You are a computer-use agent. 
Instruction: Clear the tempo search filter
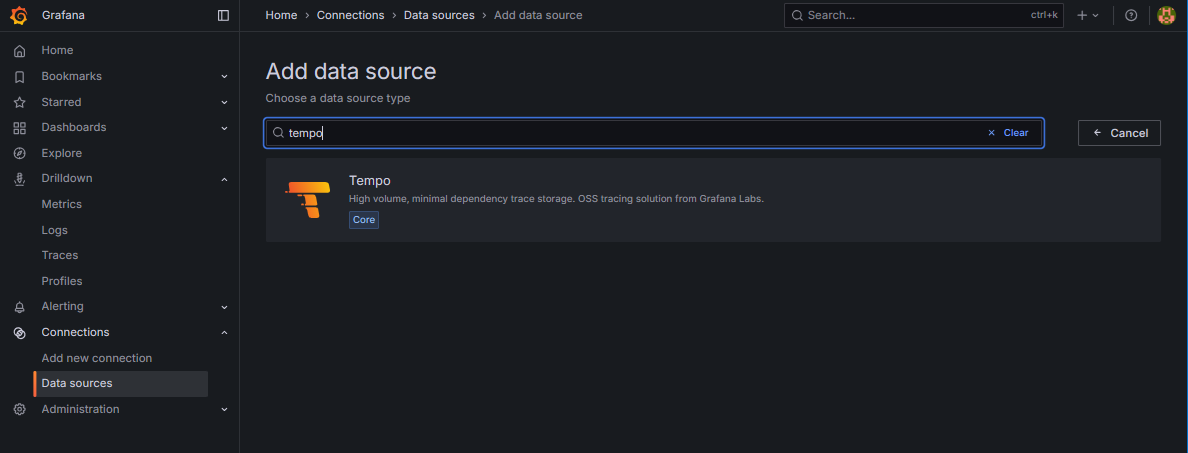tap(1008, 133)
